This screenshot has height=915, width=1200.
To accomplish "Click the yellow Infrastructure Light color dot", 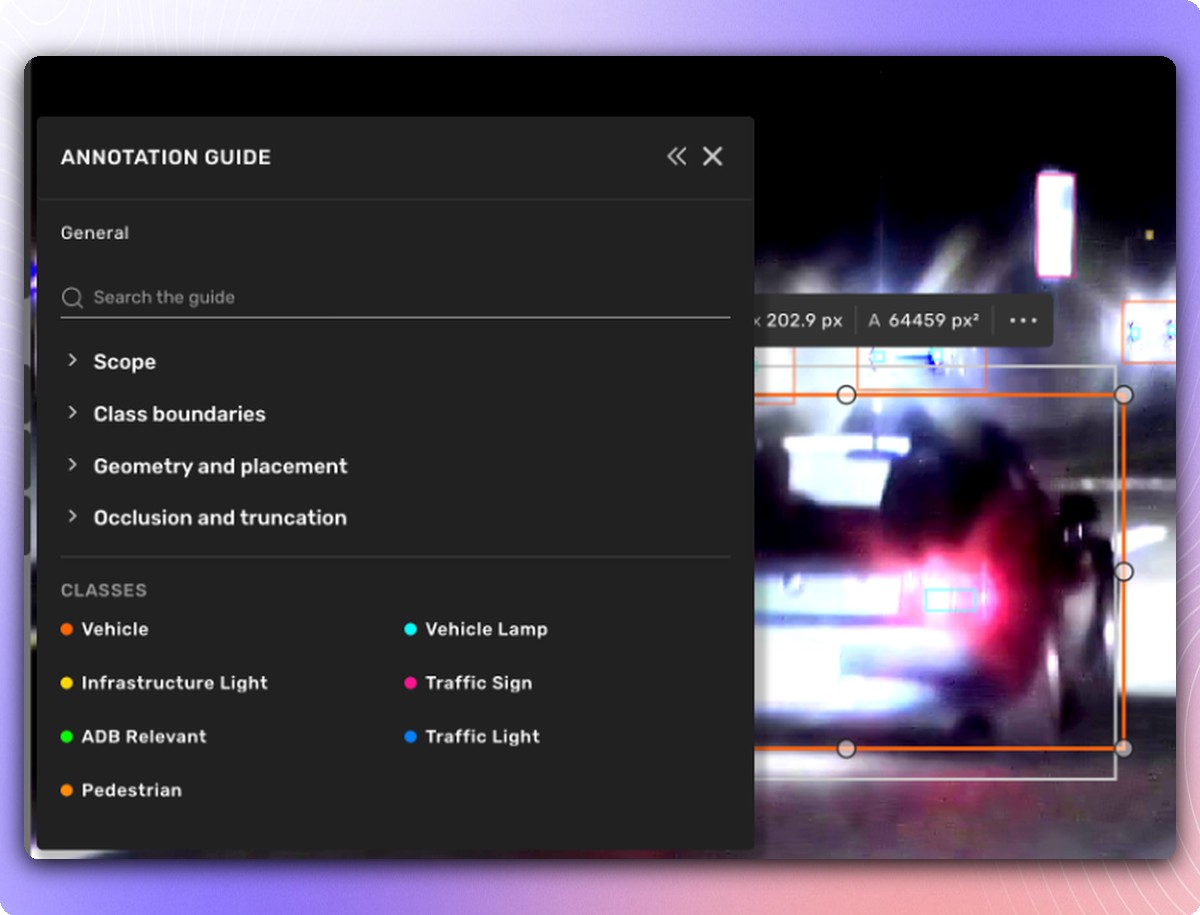I will [x=67, y=683].
